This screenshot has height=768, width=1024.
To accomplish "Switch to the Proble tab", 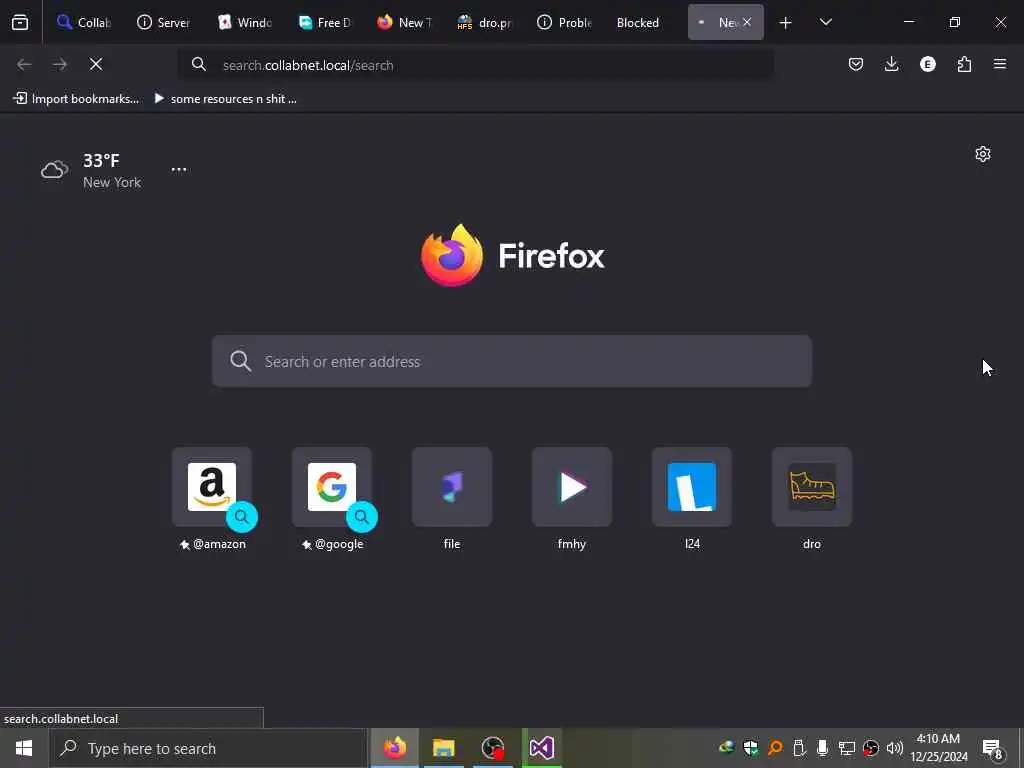I will coord(565,23).
